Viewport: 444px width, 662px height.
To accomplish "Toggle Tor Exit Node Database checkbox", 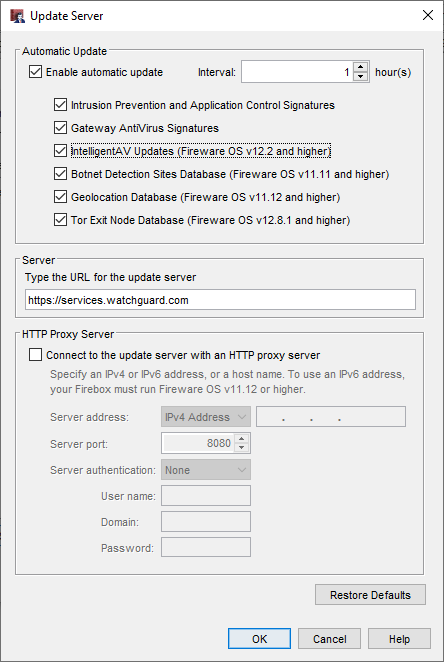I will 60,220.
